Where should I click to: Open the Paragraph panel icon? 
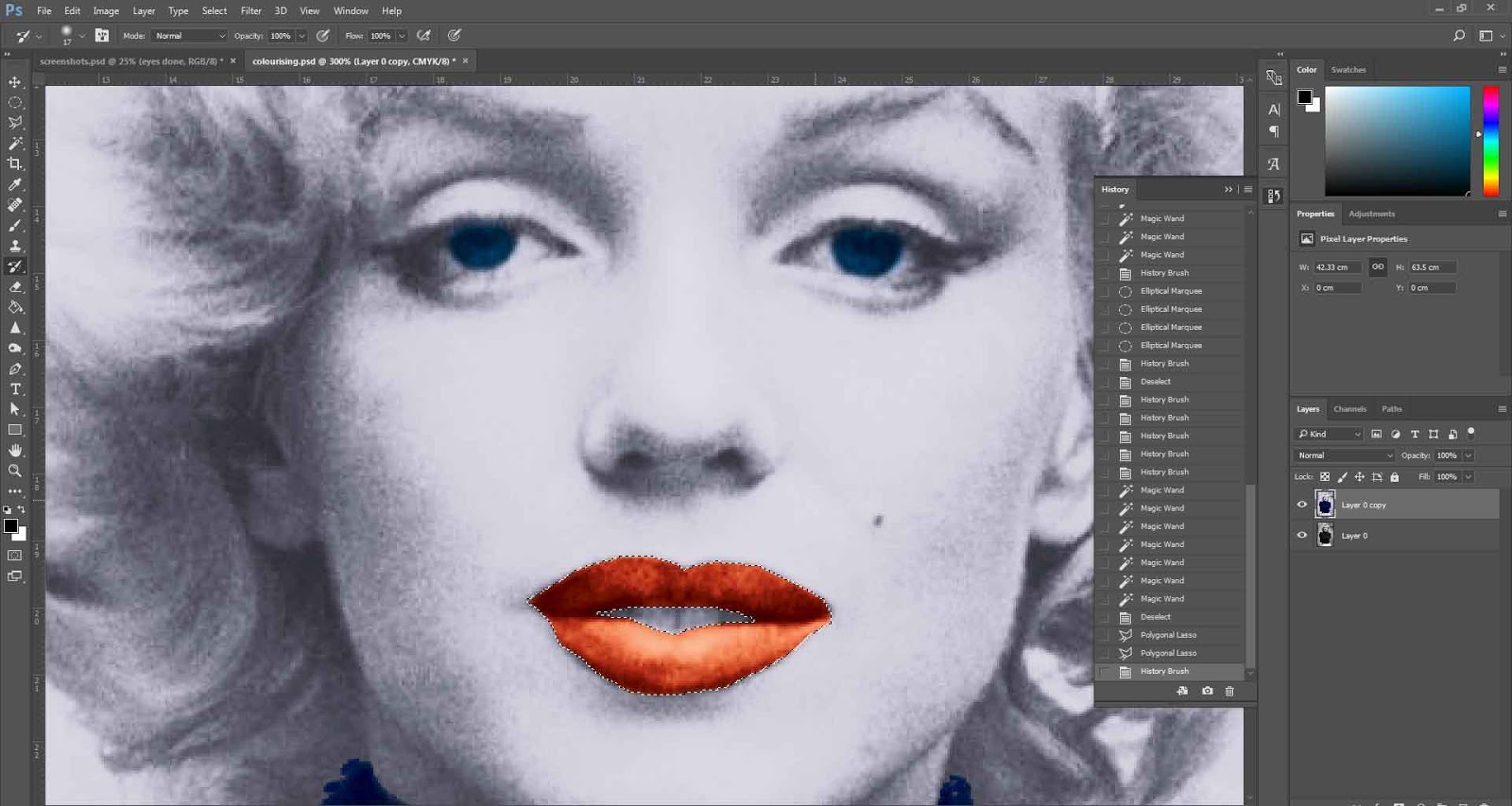pyautogui.click(x=1274, y=131)
